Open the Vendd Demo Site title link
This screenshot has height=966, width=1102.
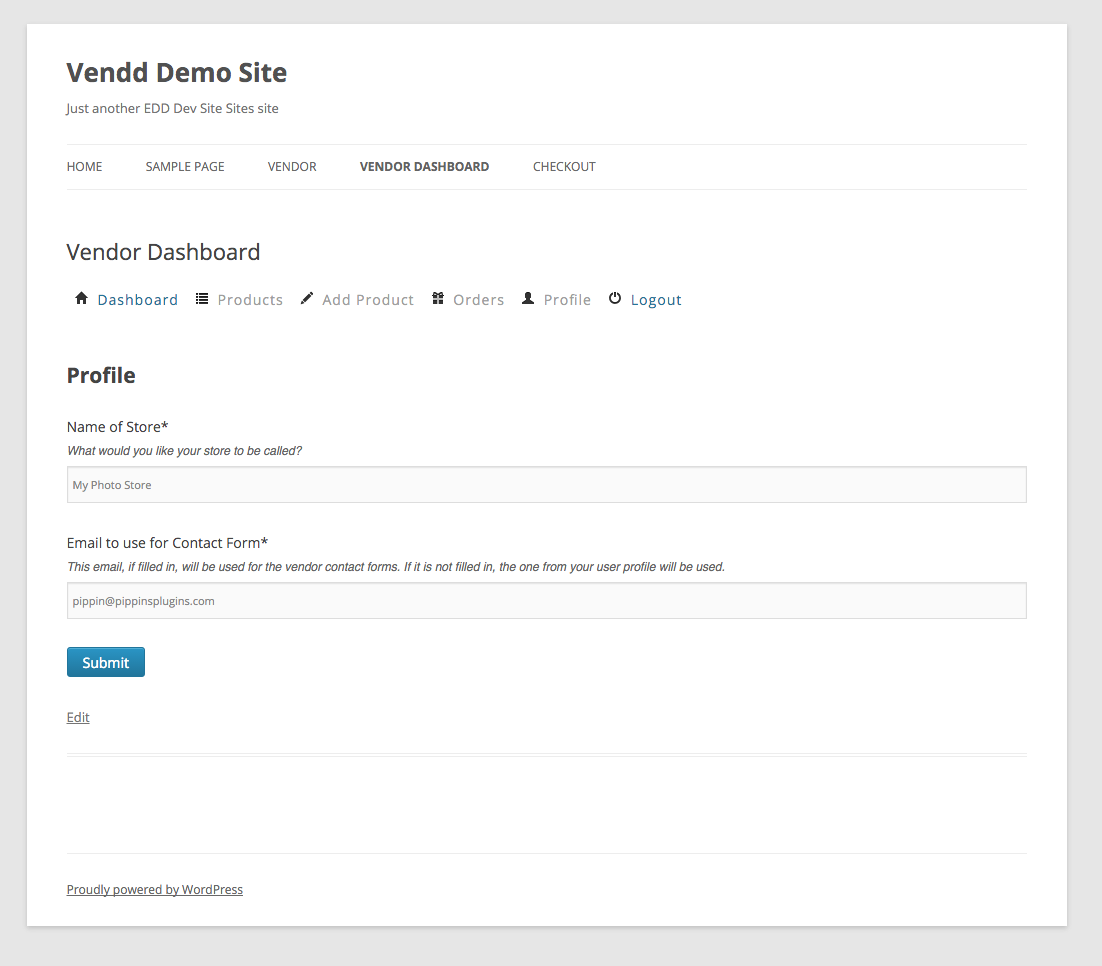(x=177, y=73)
